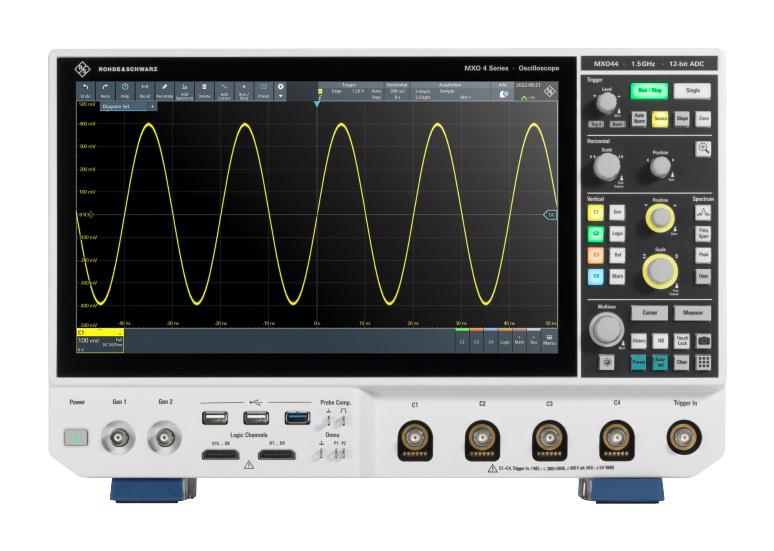
Task: Open the Menu button at bottom right
Action: coord(549,341)
